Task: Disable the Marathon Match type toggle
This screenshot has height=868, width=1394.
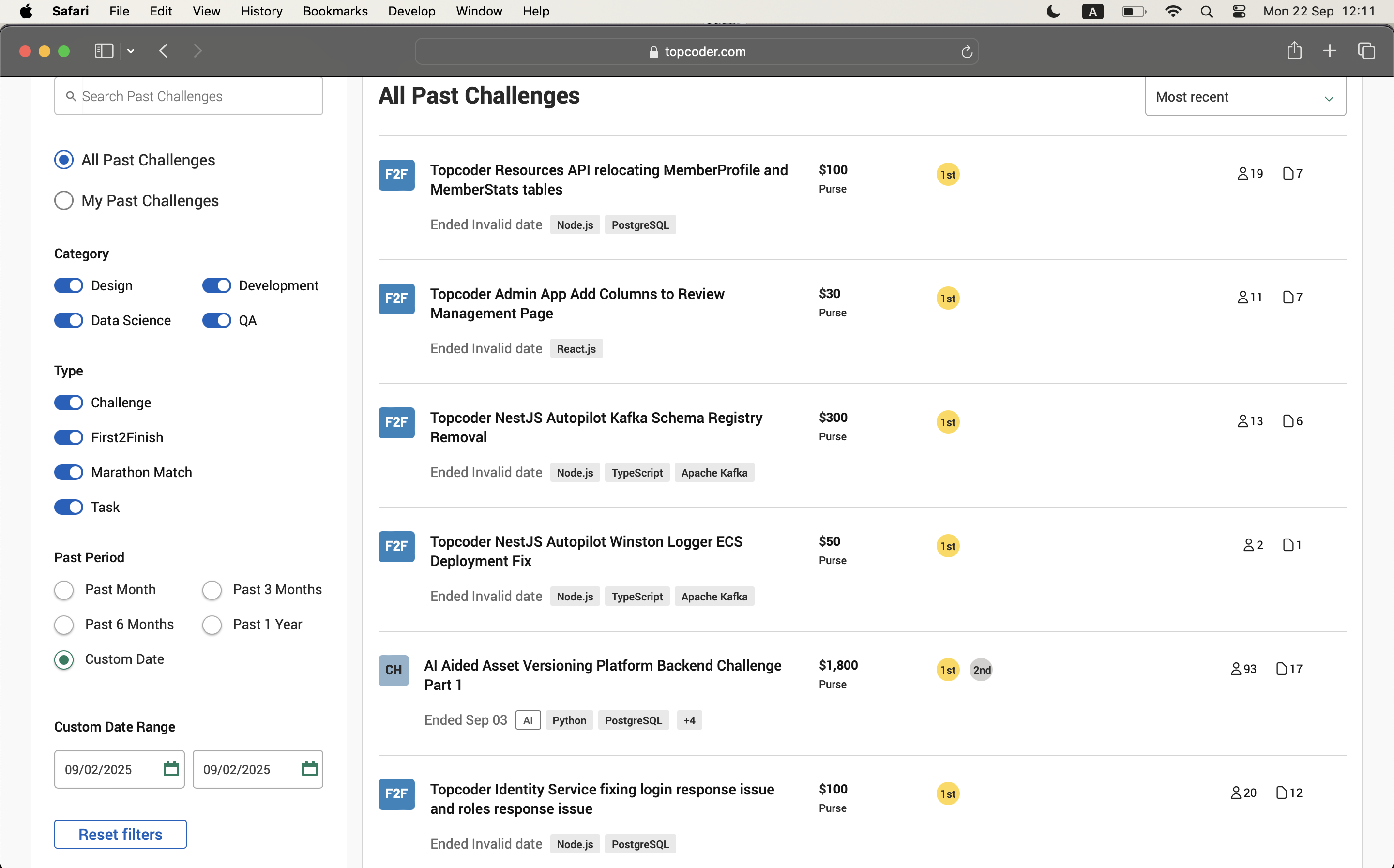Action: 69,472
